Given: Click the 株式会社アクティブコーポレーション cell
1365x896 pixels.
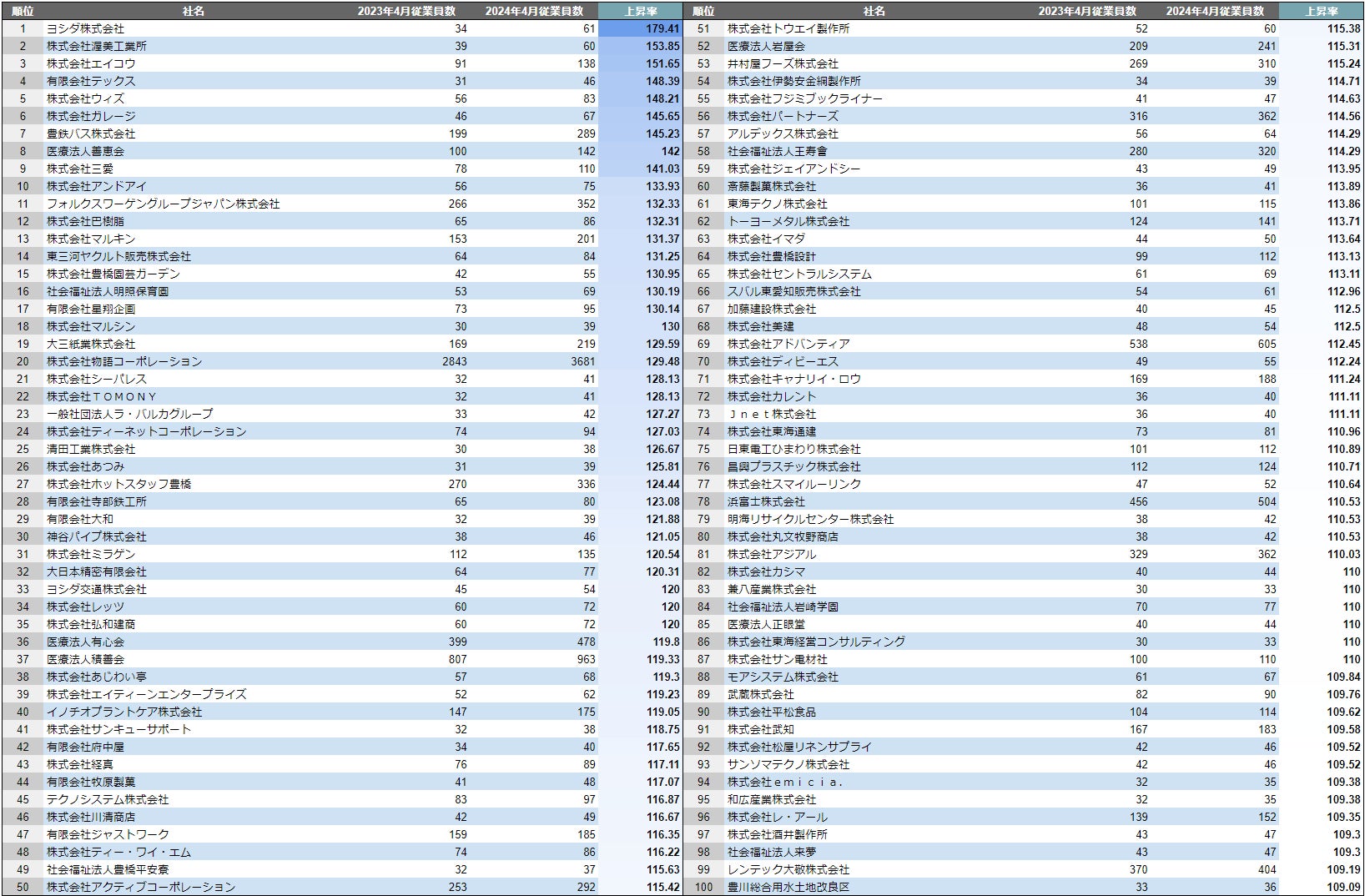Looking at the screenshot, I should pyautogui.click(x=141, y=887).
